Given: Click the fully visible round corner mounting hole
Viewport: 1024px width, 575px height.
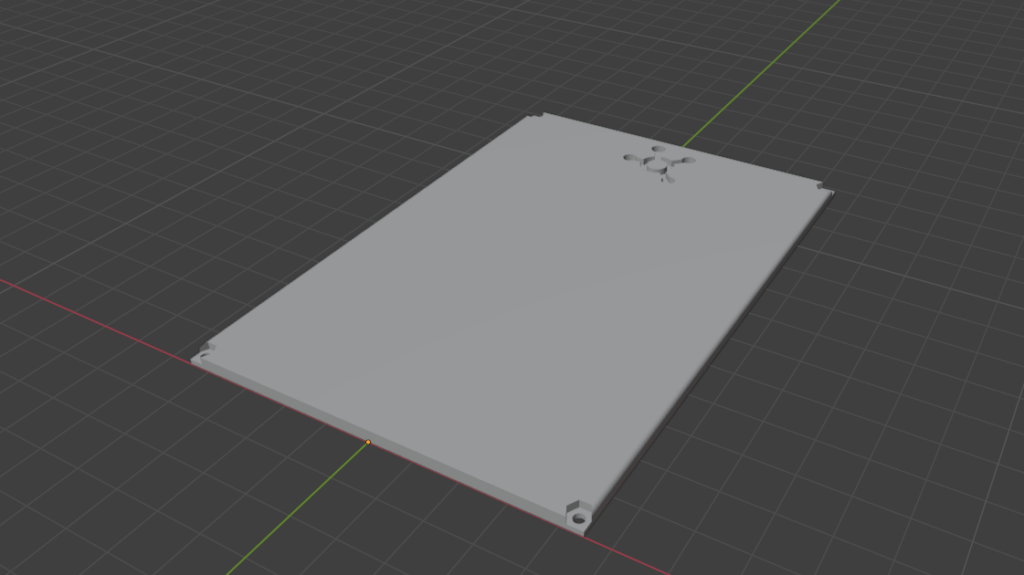Looking at the screenshot, I should [579, 519].
